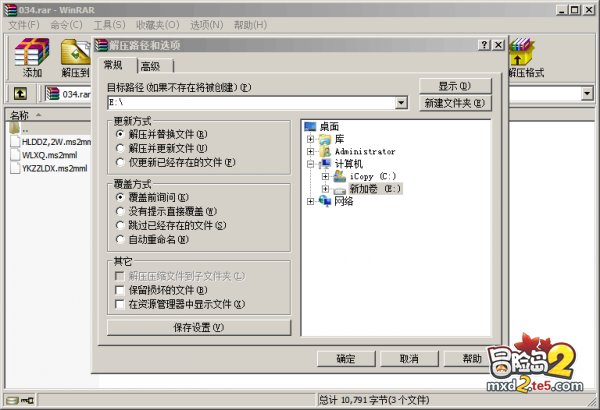Click the up-one-level folder arrow icon

[20, 93]
